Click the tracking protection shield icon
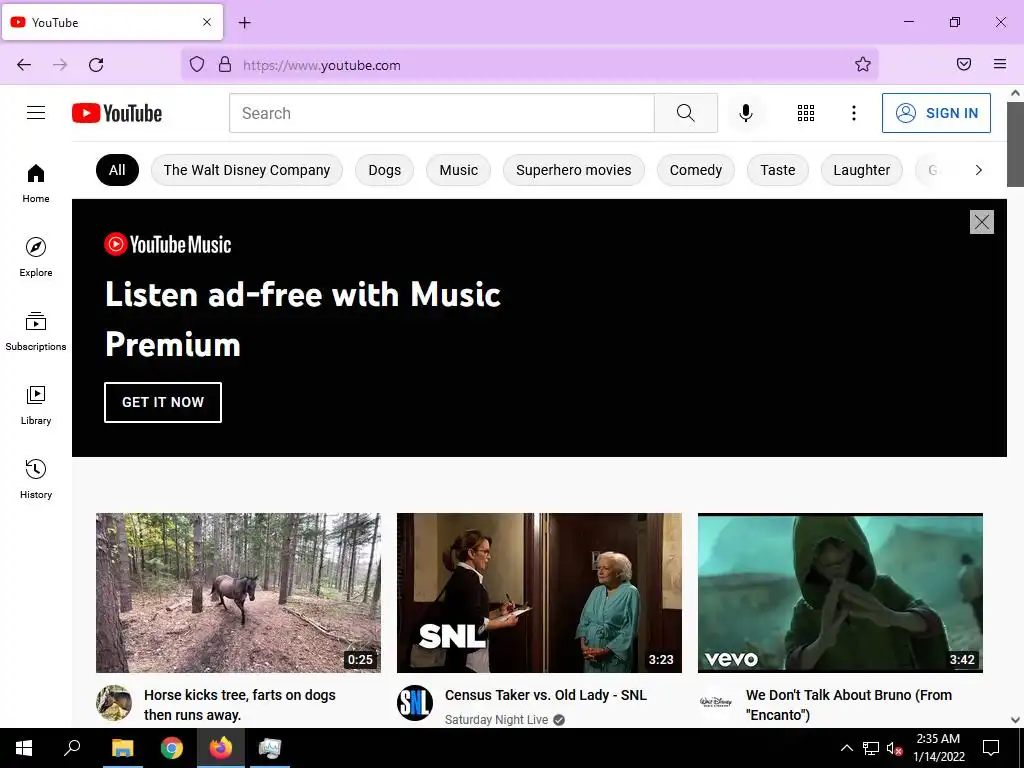1024x768 pixels. [x=197, y=64]
